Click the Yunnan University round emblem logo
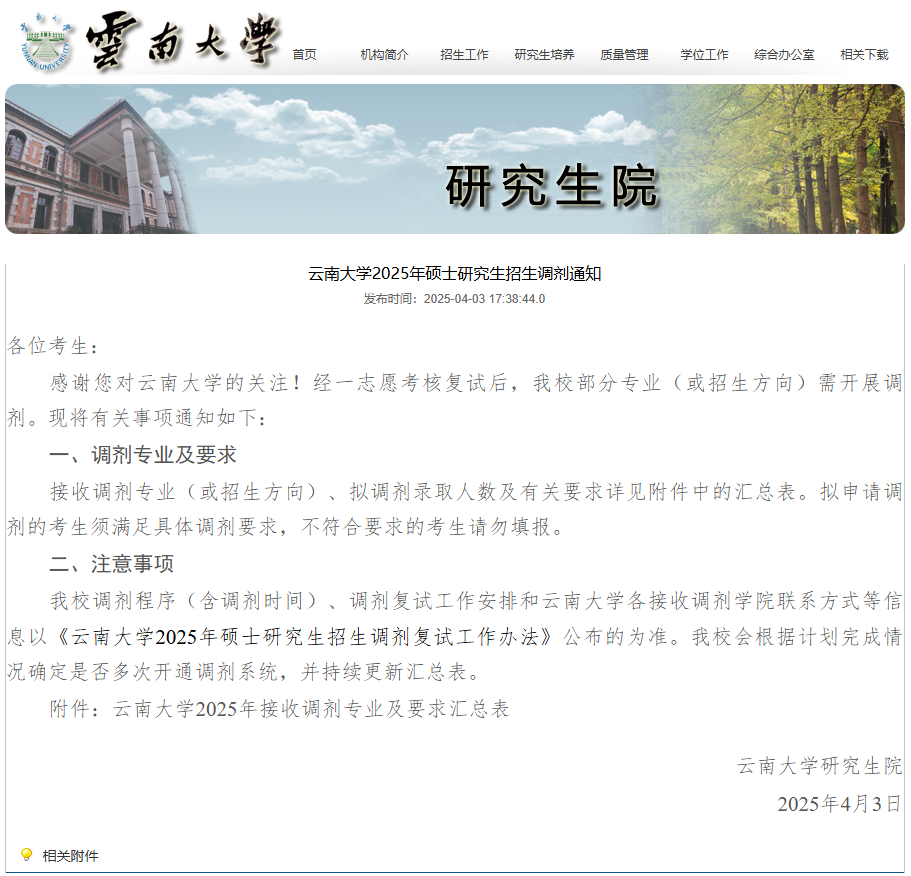 coord(46,41)
